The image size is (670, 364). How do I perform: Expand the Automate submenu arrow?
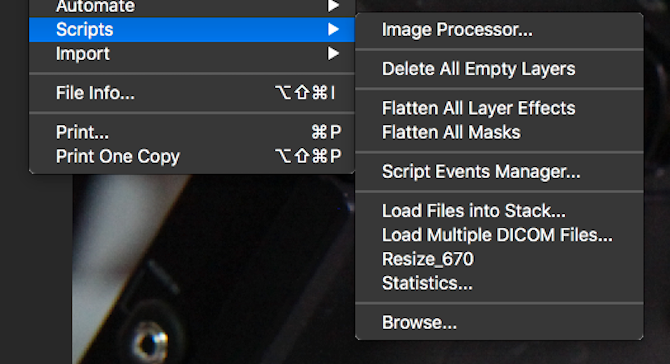(333, 6)
